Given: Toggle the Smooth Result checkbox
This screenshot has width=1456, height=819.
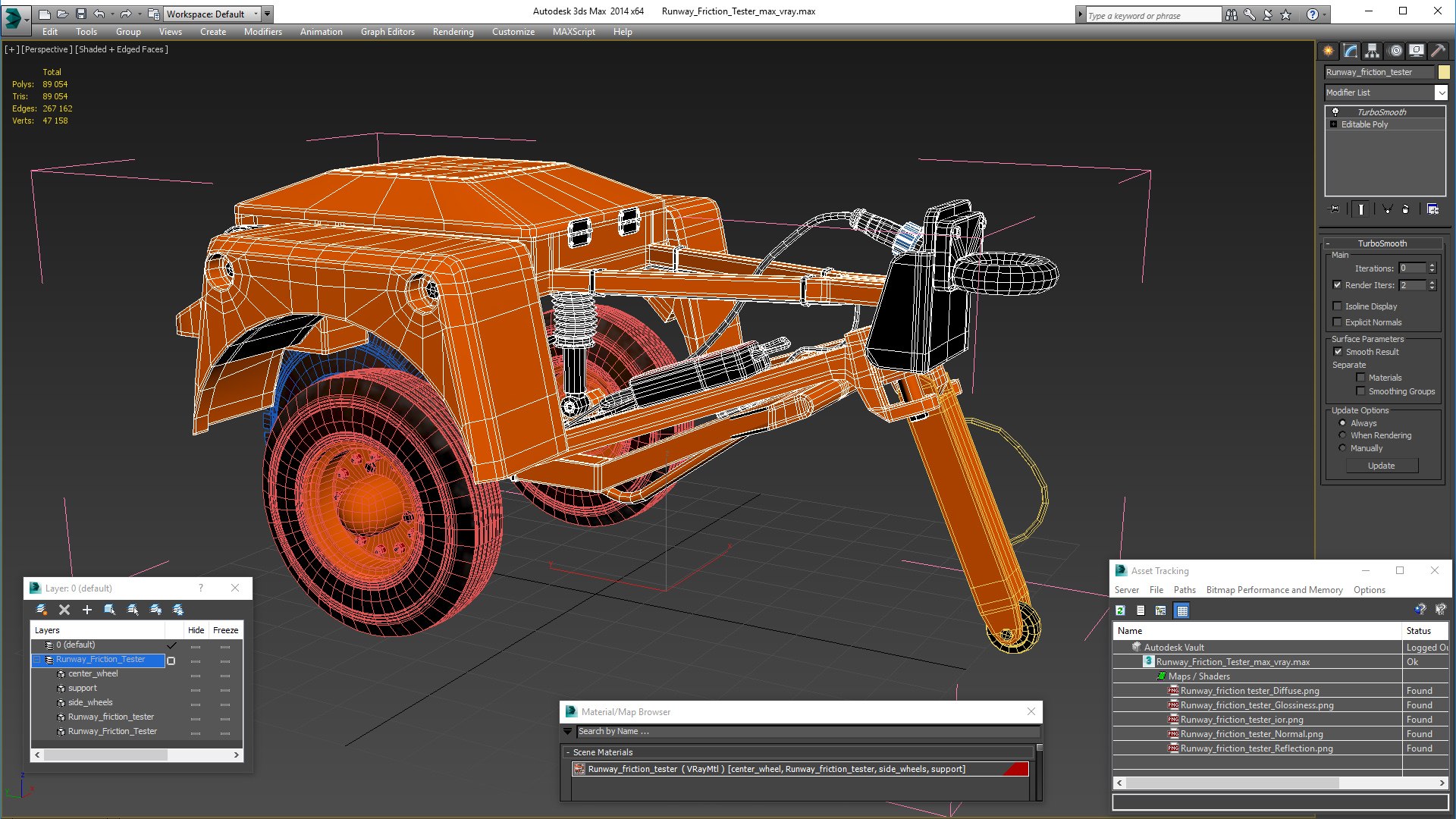Looking at the screenshot, I should 1338,352.
